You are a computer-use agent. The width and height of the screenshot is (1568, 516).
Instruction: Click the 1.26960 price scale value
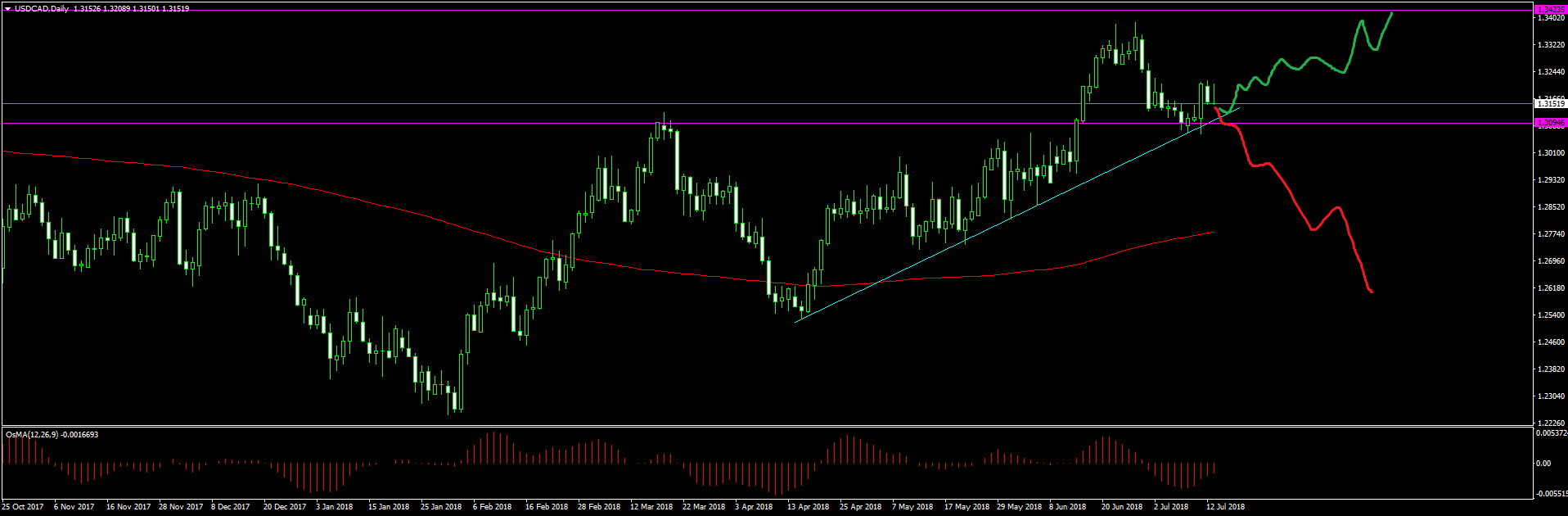pyautogui.click(x=1551, y=261)
